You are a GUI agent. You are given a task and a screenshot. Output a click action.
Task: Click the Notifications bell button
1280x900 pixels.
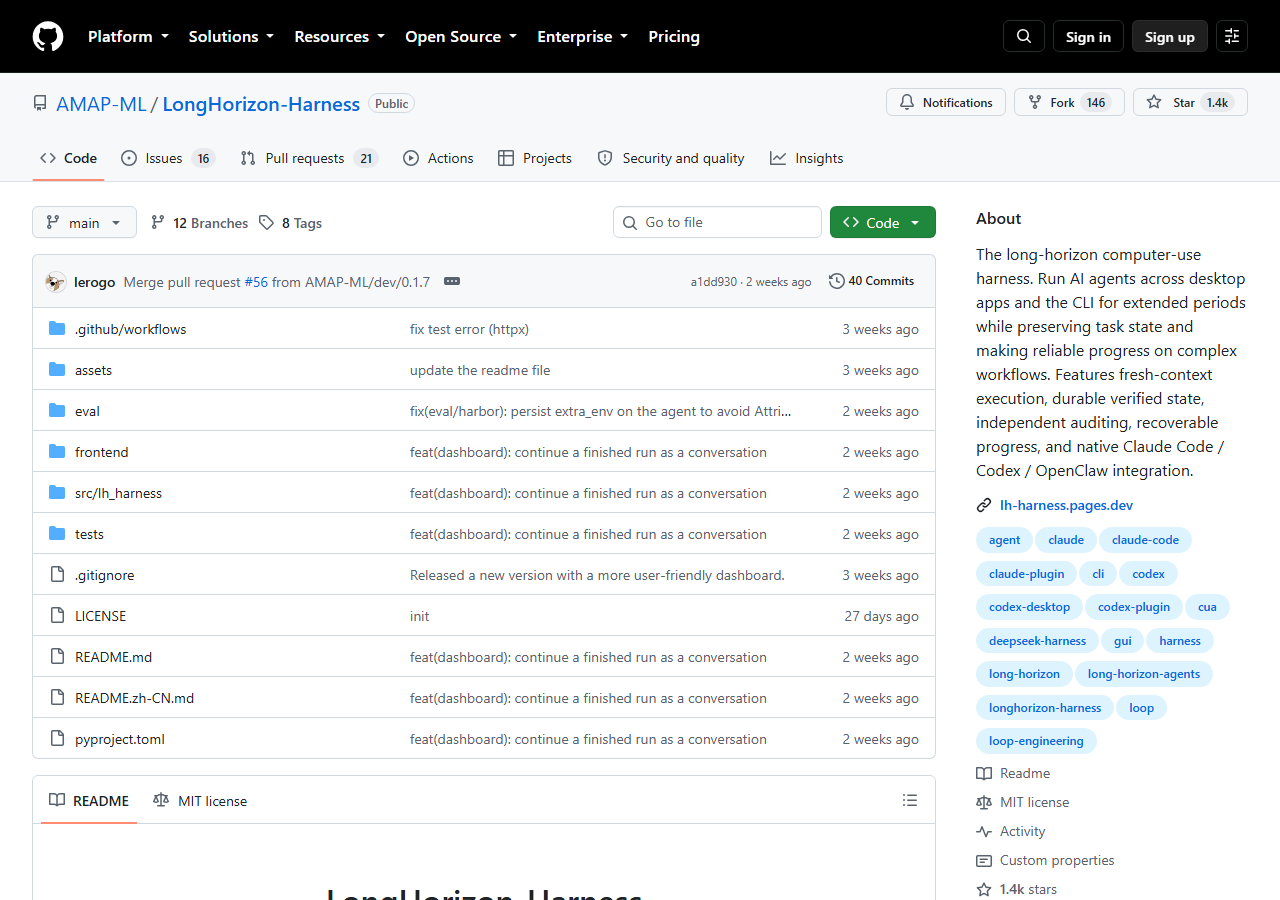coord(946,102)
